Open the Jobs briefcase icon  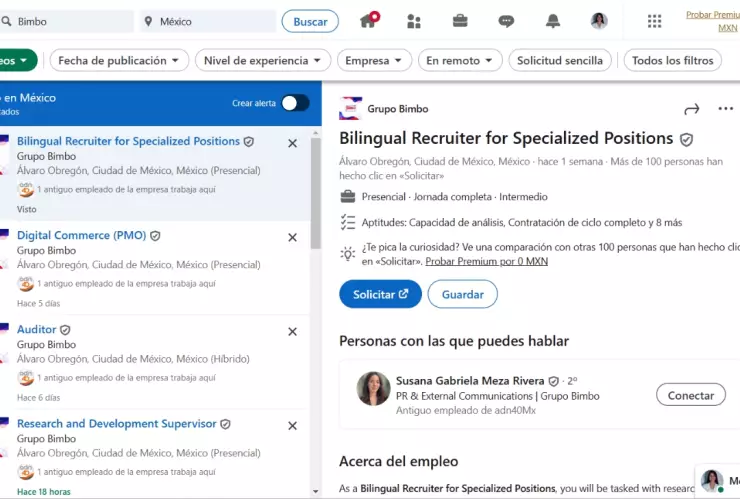click(x=460, y=21)
